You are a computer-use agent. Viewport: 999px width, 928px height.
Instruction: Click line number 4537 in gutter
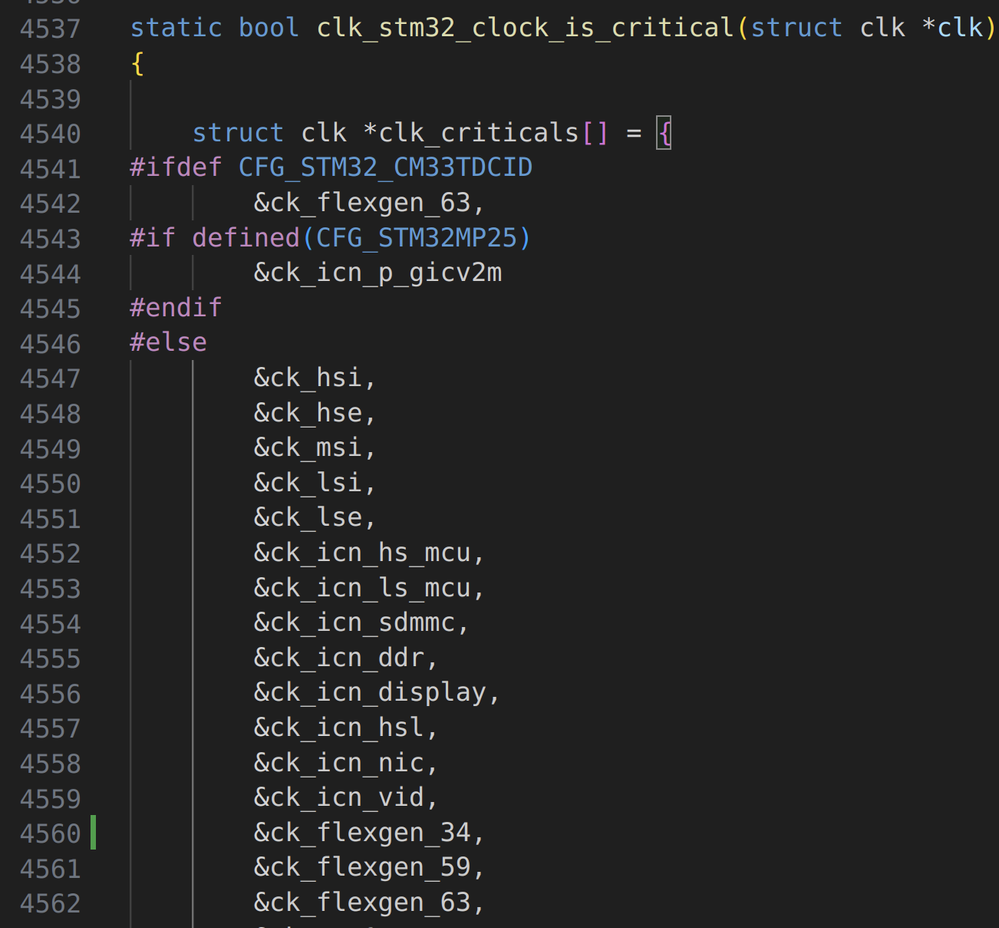click(50, 29)
